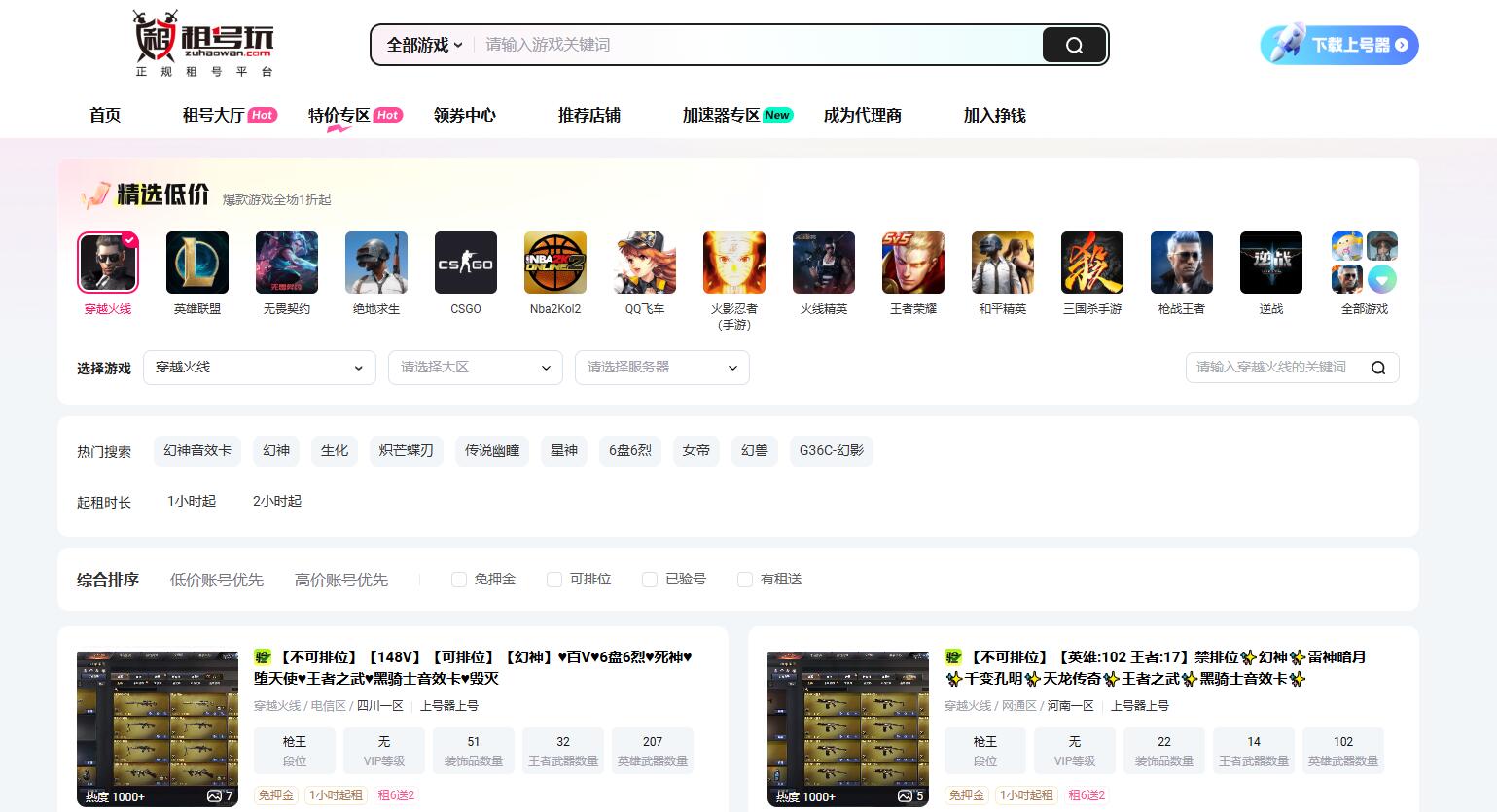
Task: Click the 炽芒蝶刃 hot search tag
Action: 407,451
